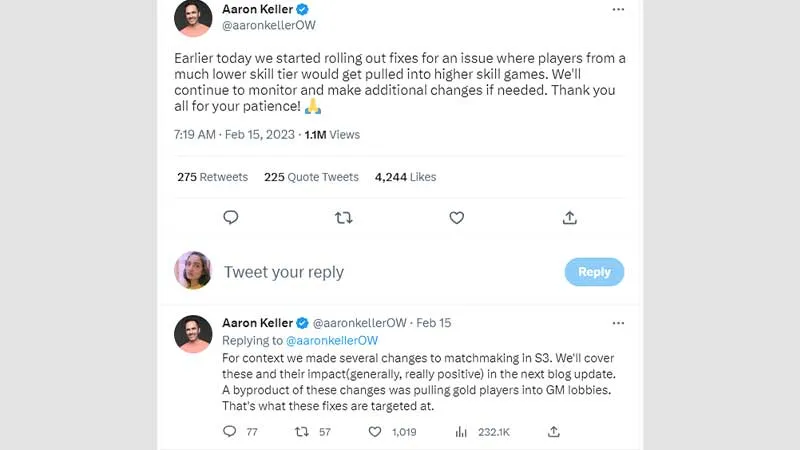Open the @aaronkellerOW mention link
The image size is (800, 450).
pyautogui.click(x=332, y=340)
